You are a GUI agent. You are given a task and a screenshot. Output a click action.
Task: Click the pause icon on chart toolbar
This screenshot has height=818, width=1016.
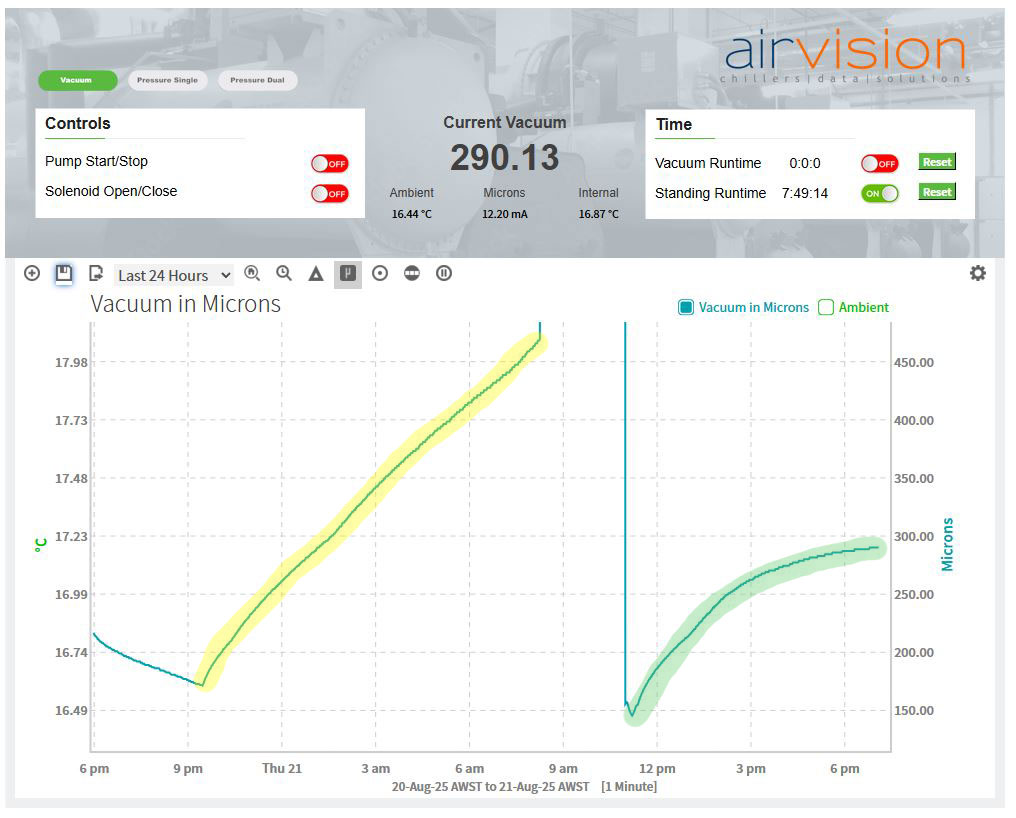tap(444, 273)
